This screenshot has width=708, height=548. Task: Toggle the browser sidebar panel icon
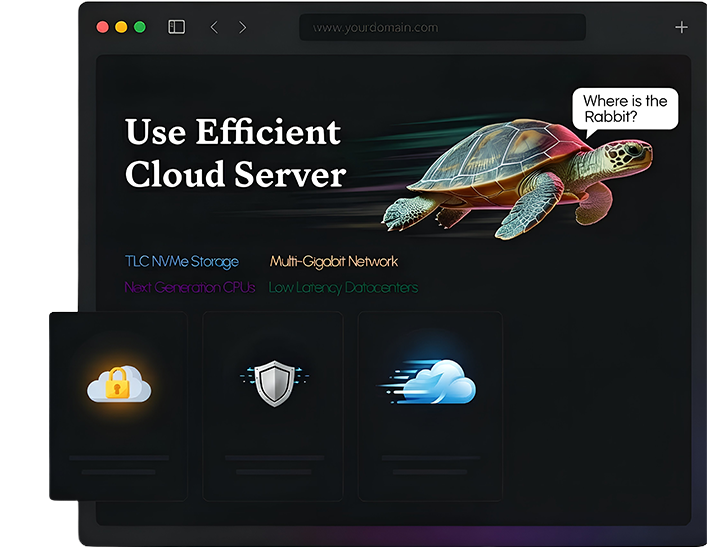tap(176, 27)
